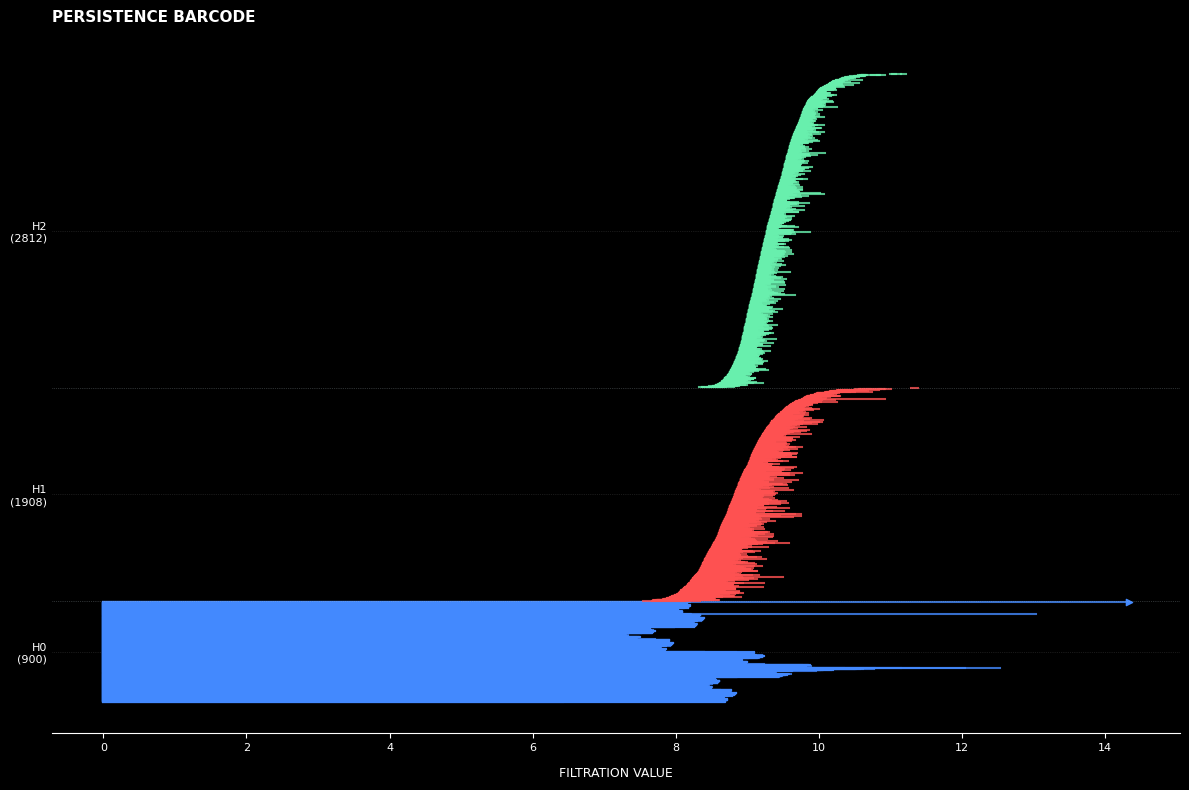Click the x-axis tick label 8
The image size is (1189, 790).
pyautogui.click(x=676, y=748)
